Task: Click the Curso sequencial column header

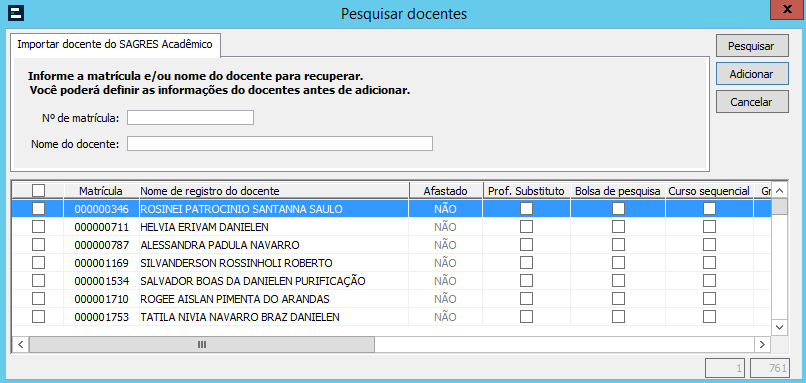Action: tap(709, 191)
